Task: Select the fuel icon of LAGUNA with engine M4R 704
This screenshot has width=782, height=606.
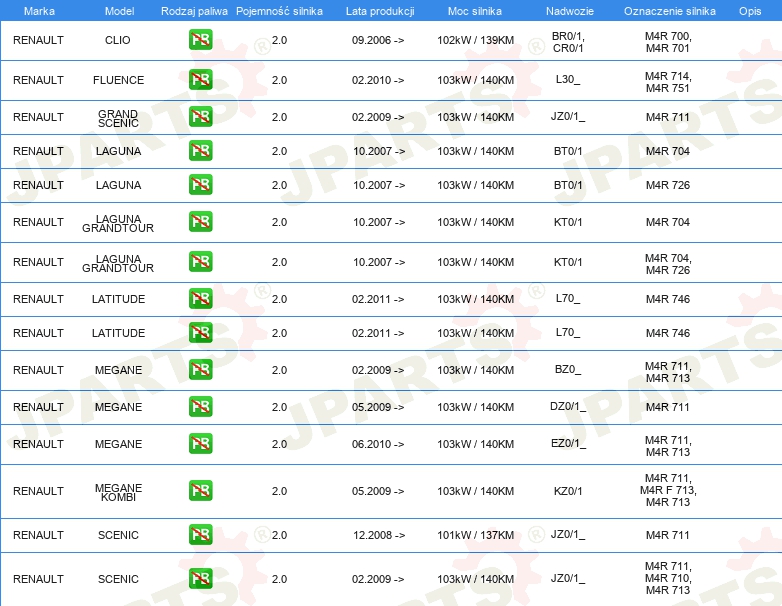Action: click(200, 151)
